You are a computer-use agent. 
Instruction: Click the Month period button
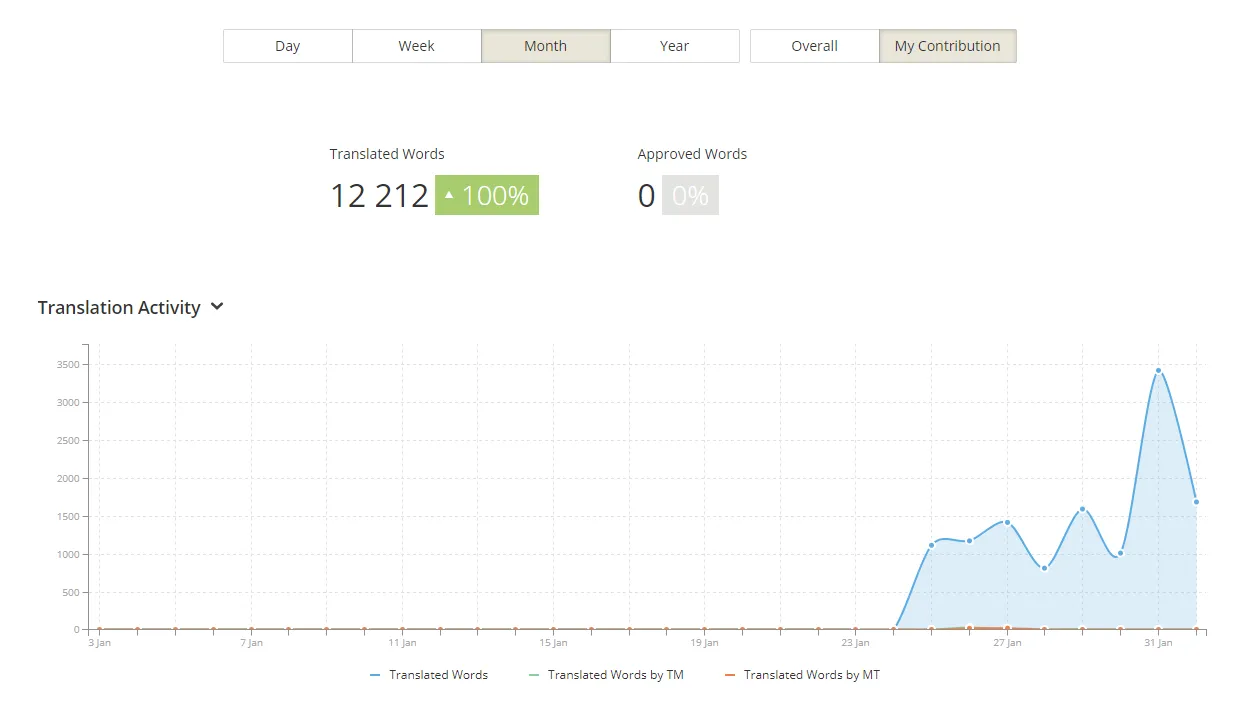pyautogui.click(x=545, y=46)
